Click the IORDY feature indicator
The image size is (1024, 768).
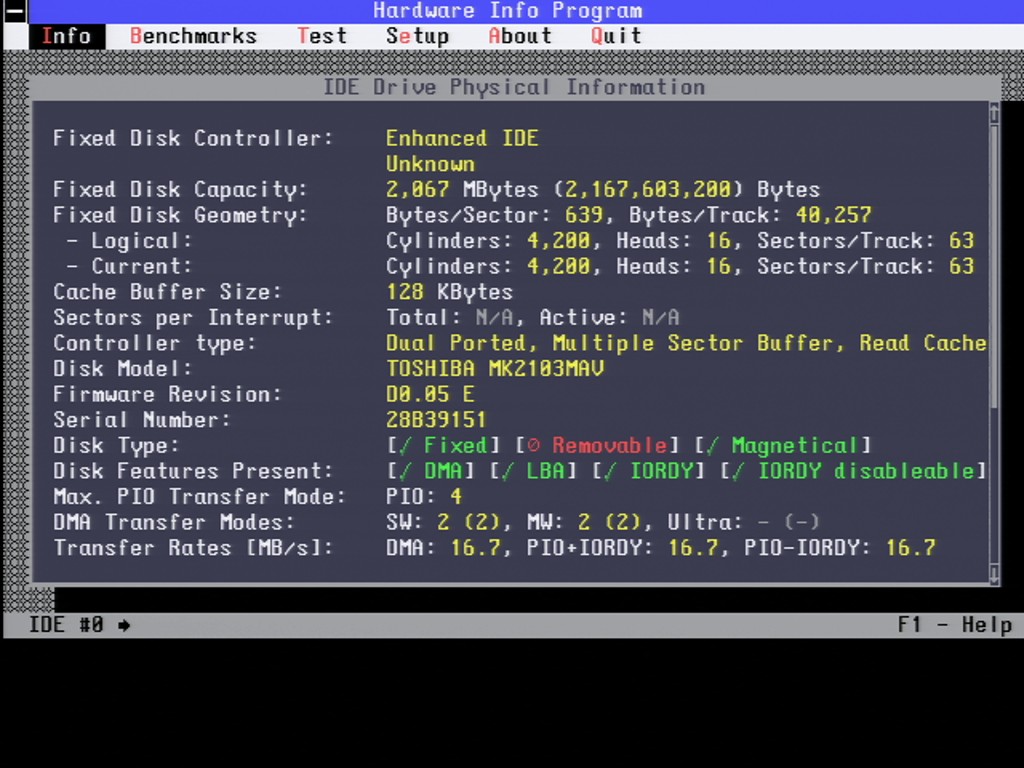coord(648,471)
